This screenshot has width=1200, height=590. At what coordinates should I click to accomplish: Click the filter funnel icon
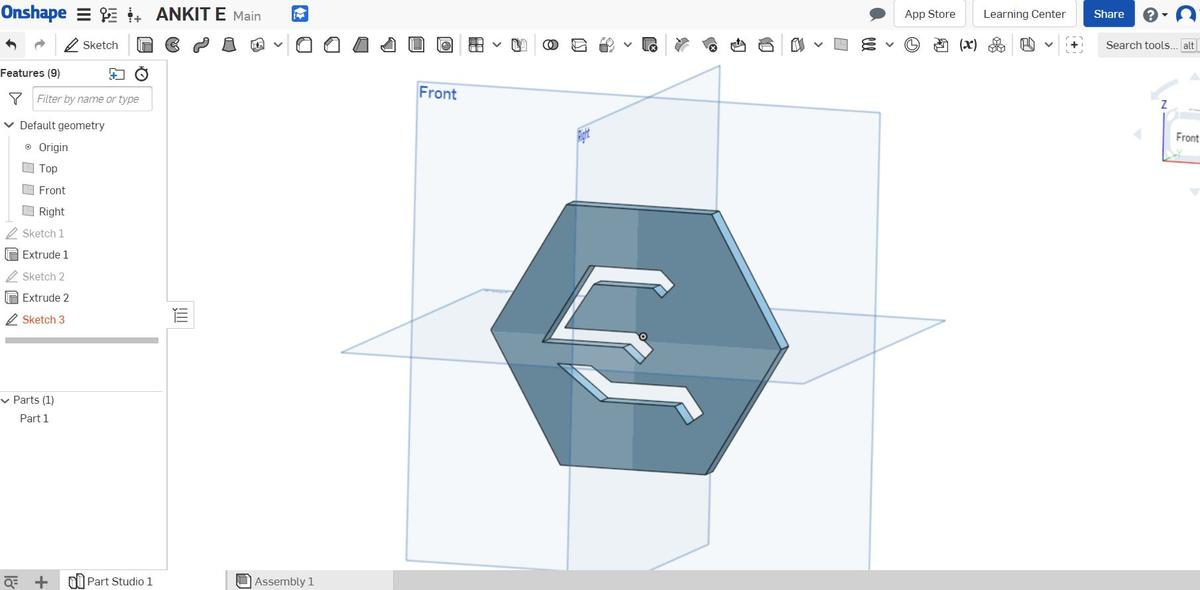pos(15,99)
